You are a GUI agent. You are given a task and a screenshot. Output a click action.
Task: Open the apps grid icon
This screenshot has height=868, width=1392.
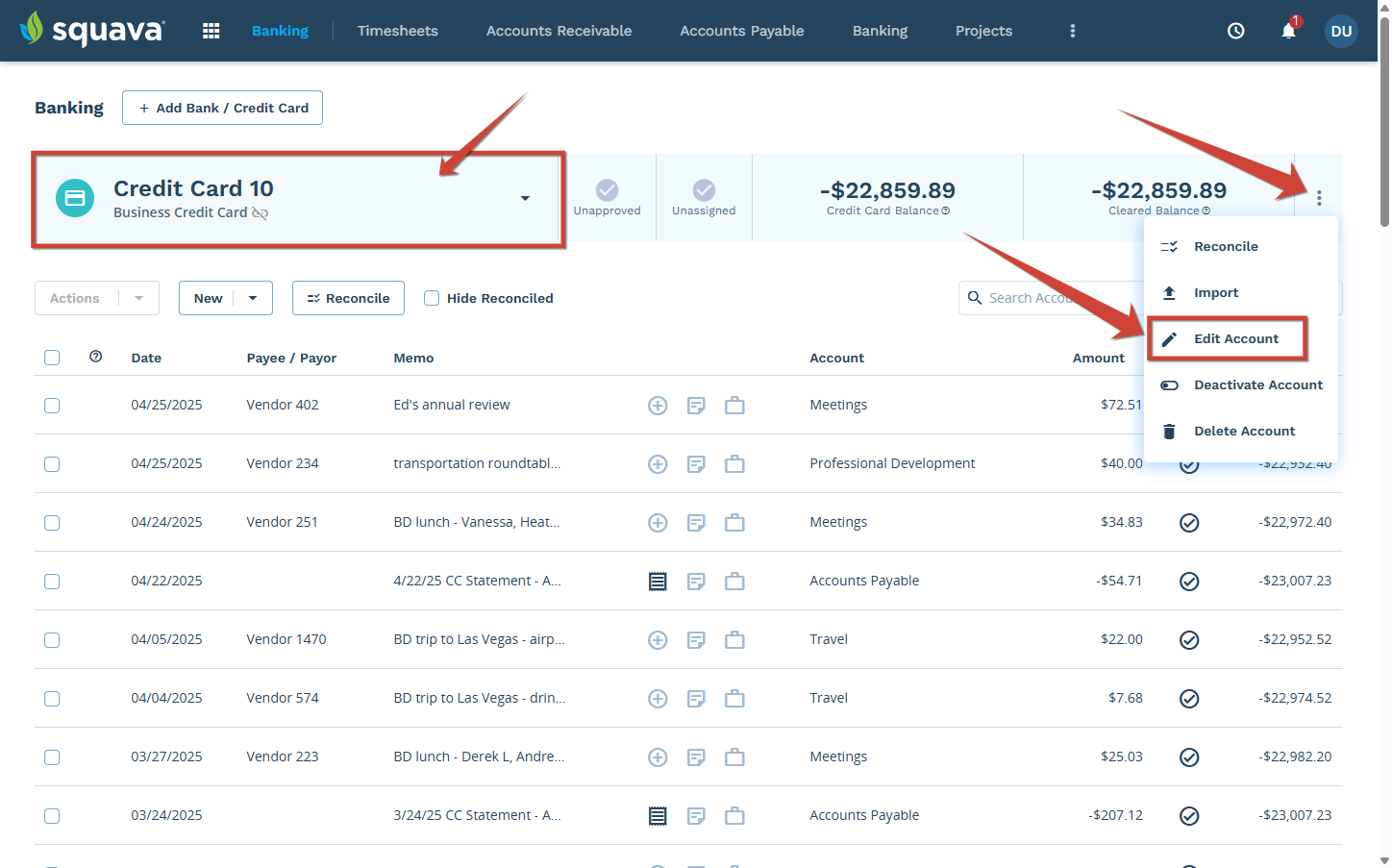pyautogui.click(x=211, y=31)
